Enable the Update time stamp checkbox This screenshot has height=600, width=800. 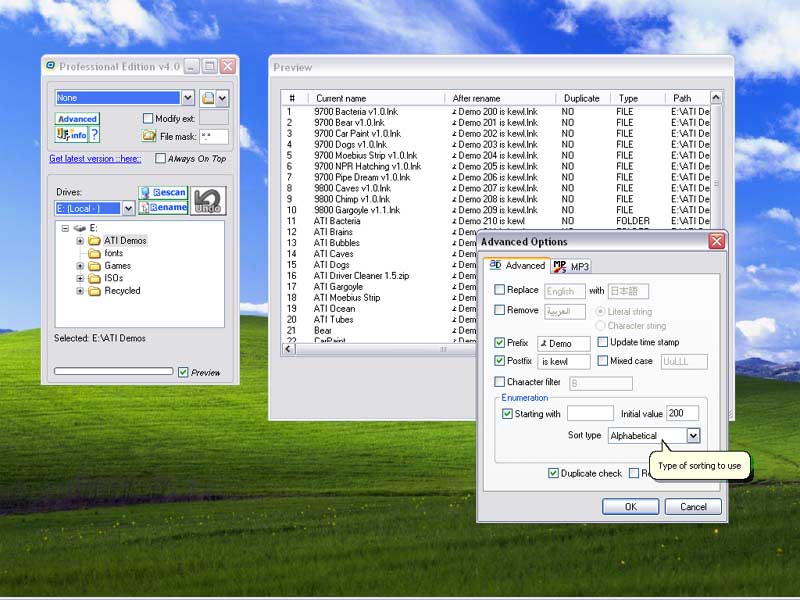coord(603,342)
